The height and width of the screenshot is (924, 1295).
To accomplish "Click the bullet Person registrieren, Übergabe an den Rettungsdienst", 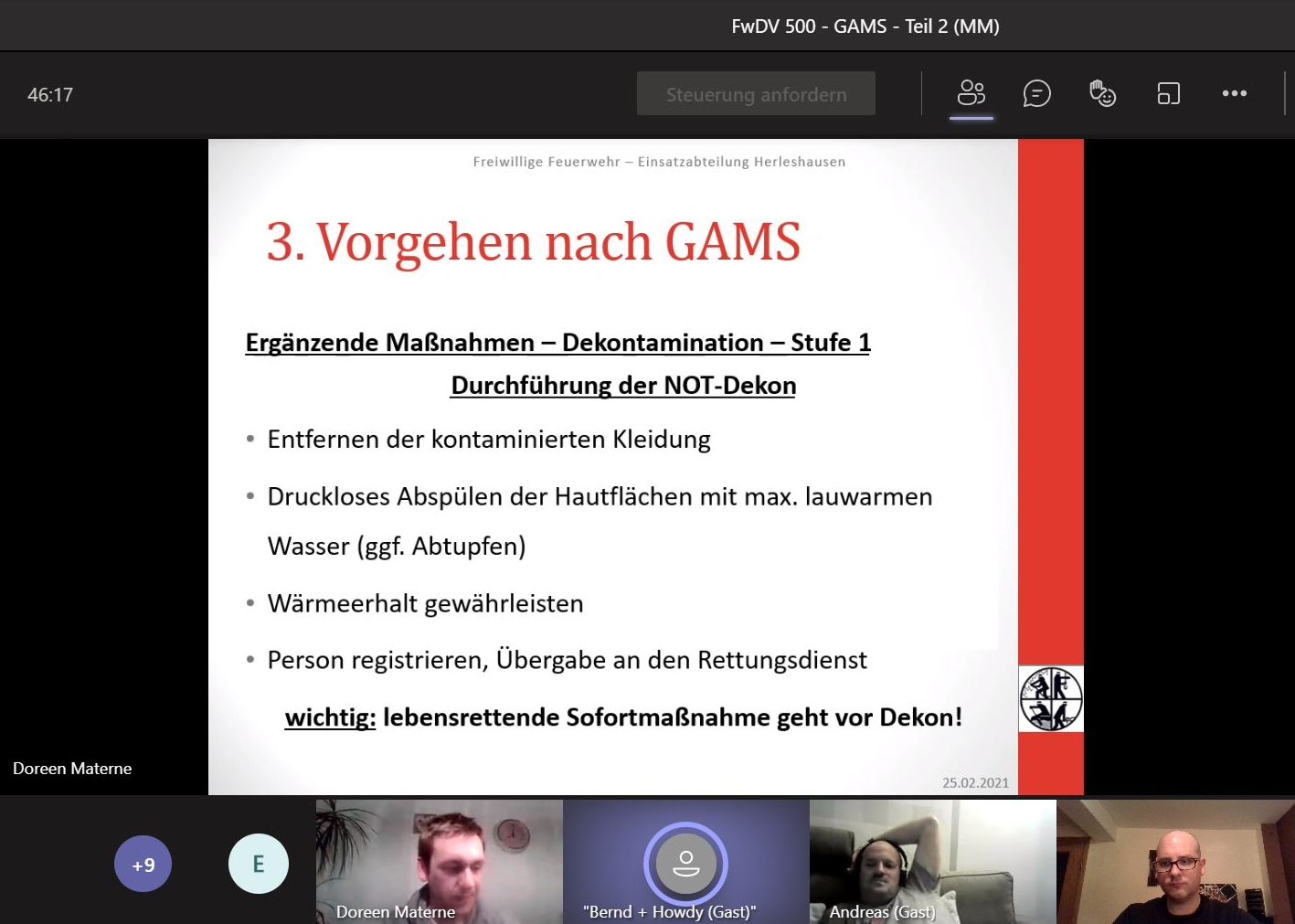I will point(567,660).
